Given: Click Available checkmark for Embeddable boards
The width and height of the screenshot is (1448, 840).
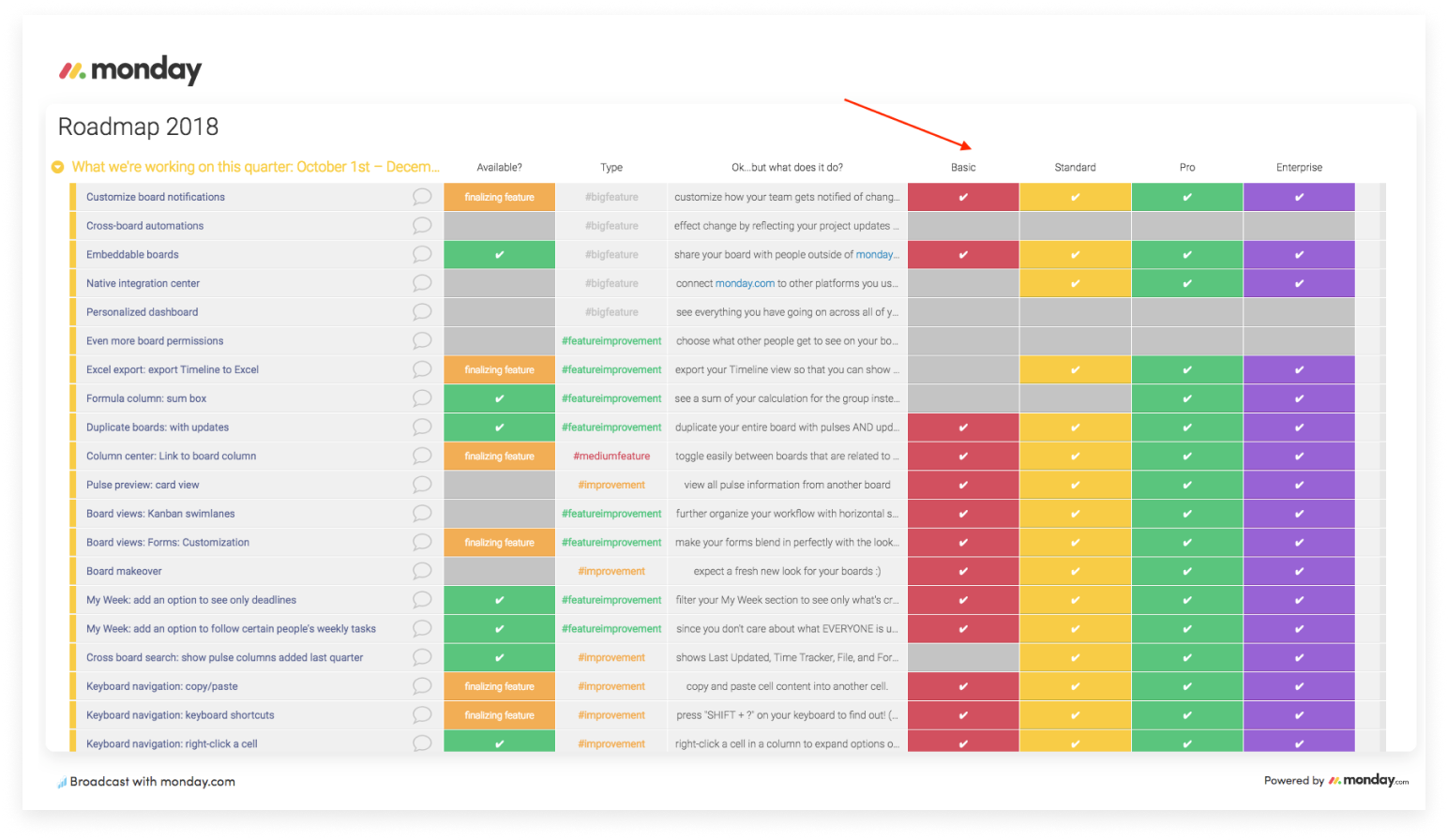Looking at the screenshot, I should click(x=499, y=254).
